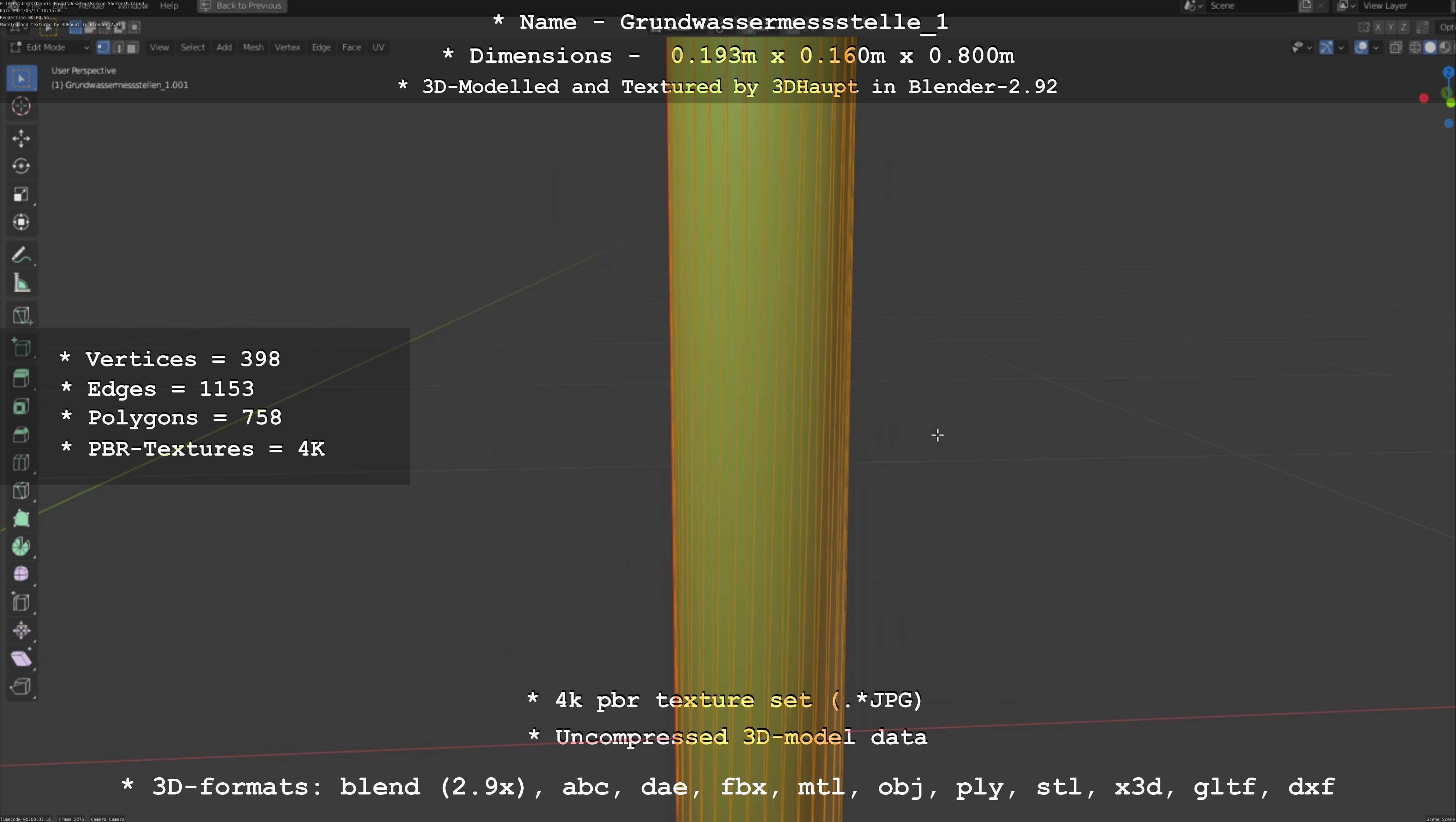The image size is (1456, 822).
Task: Enable X axis mirror button
Action: [x=1378, y=27]
